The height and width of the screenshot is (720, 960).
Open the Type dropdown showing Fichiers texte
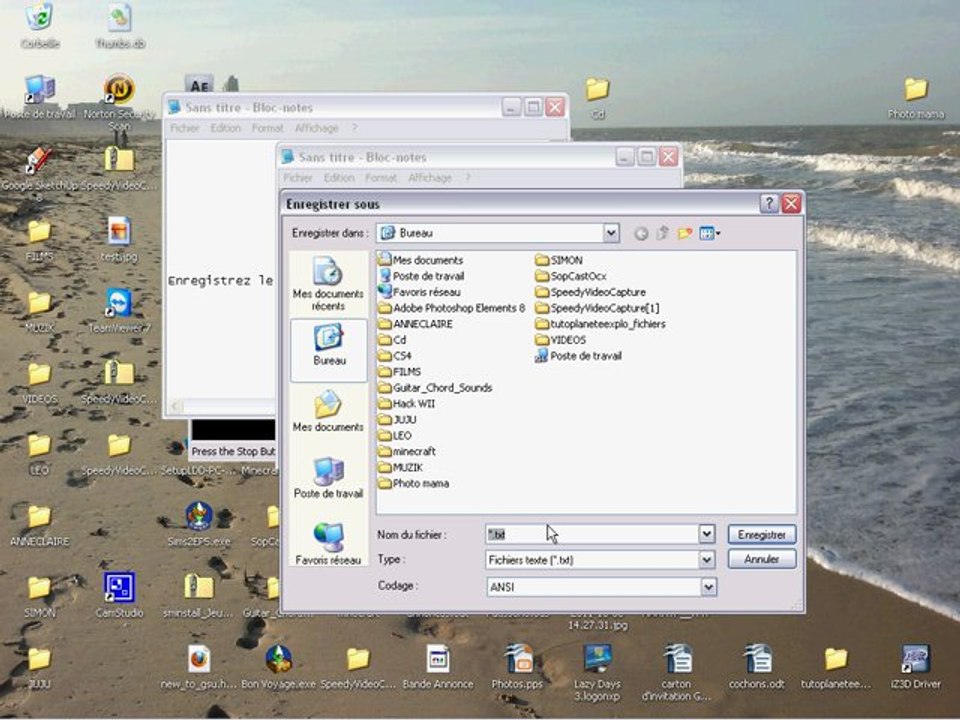[707, 560]
